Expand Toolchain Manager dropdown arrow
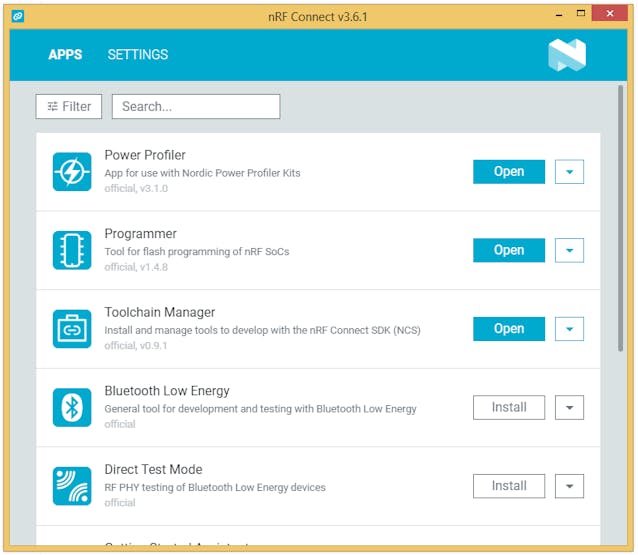 (x=569, y=328)
